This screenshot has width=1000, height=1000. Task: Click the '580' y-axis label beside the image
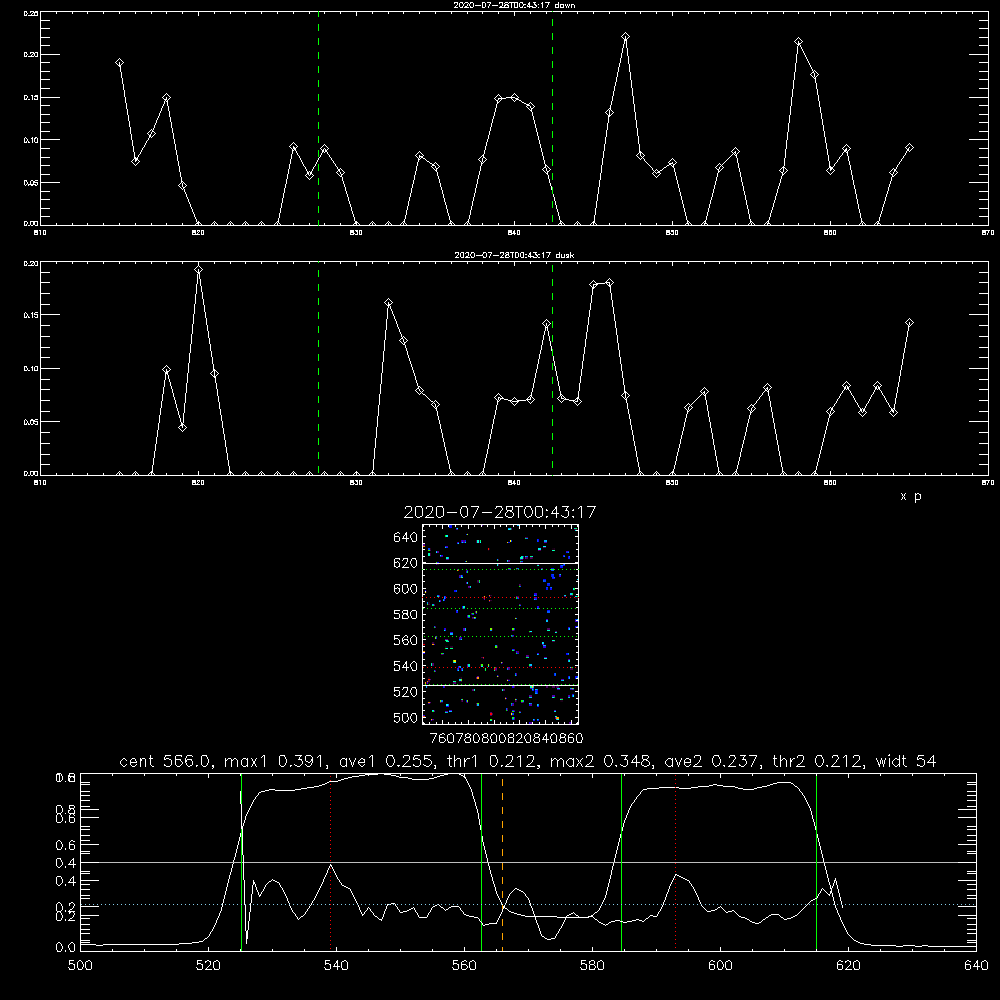coord(406,614)
